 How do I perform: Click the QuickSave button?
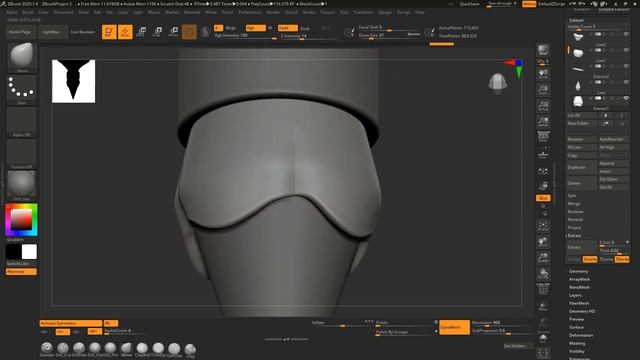point(469,4)
